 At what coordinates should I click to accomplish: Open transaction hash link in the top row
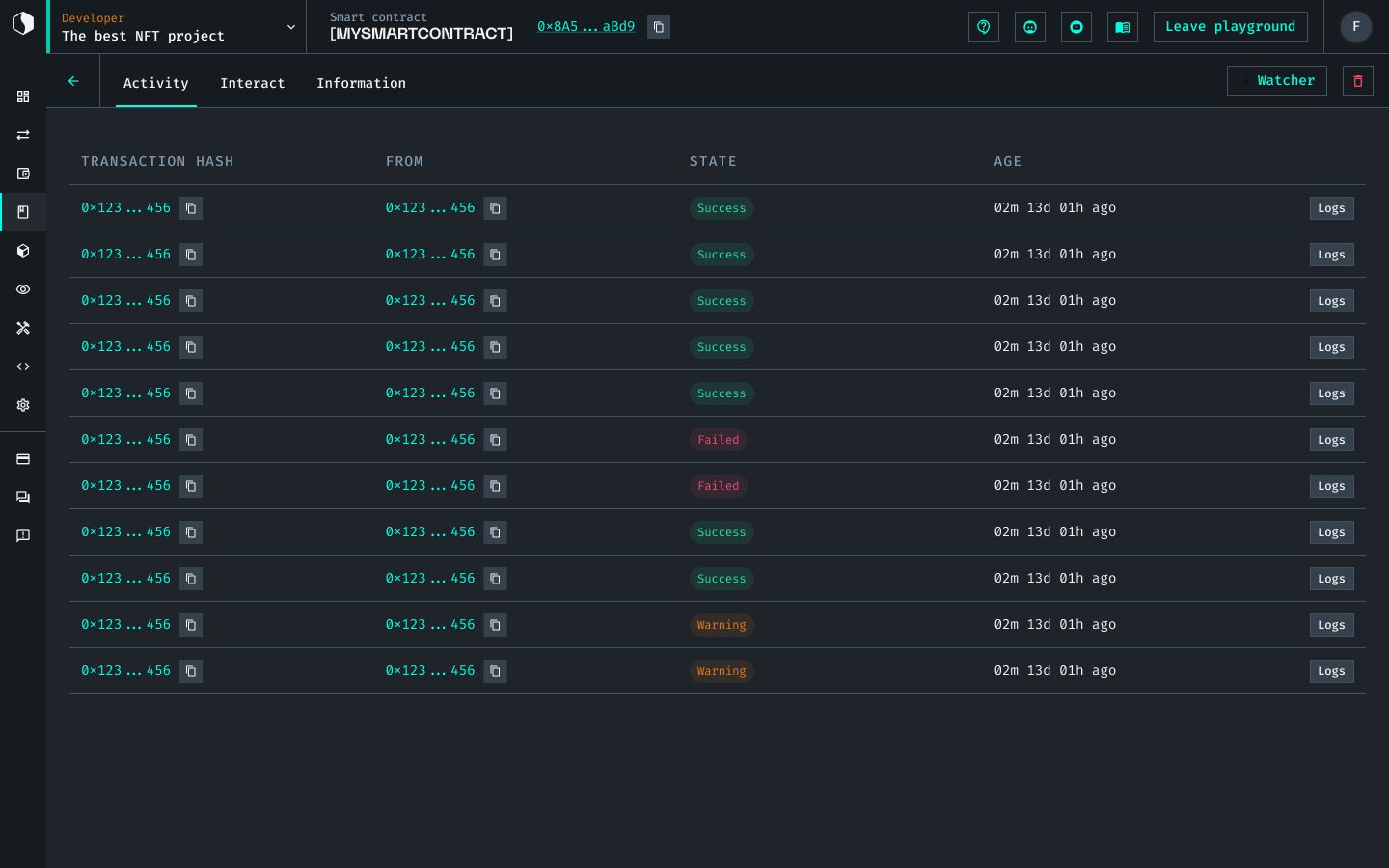pyautogui.click(x=125, y=207)
